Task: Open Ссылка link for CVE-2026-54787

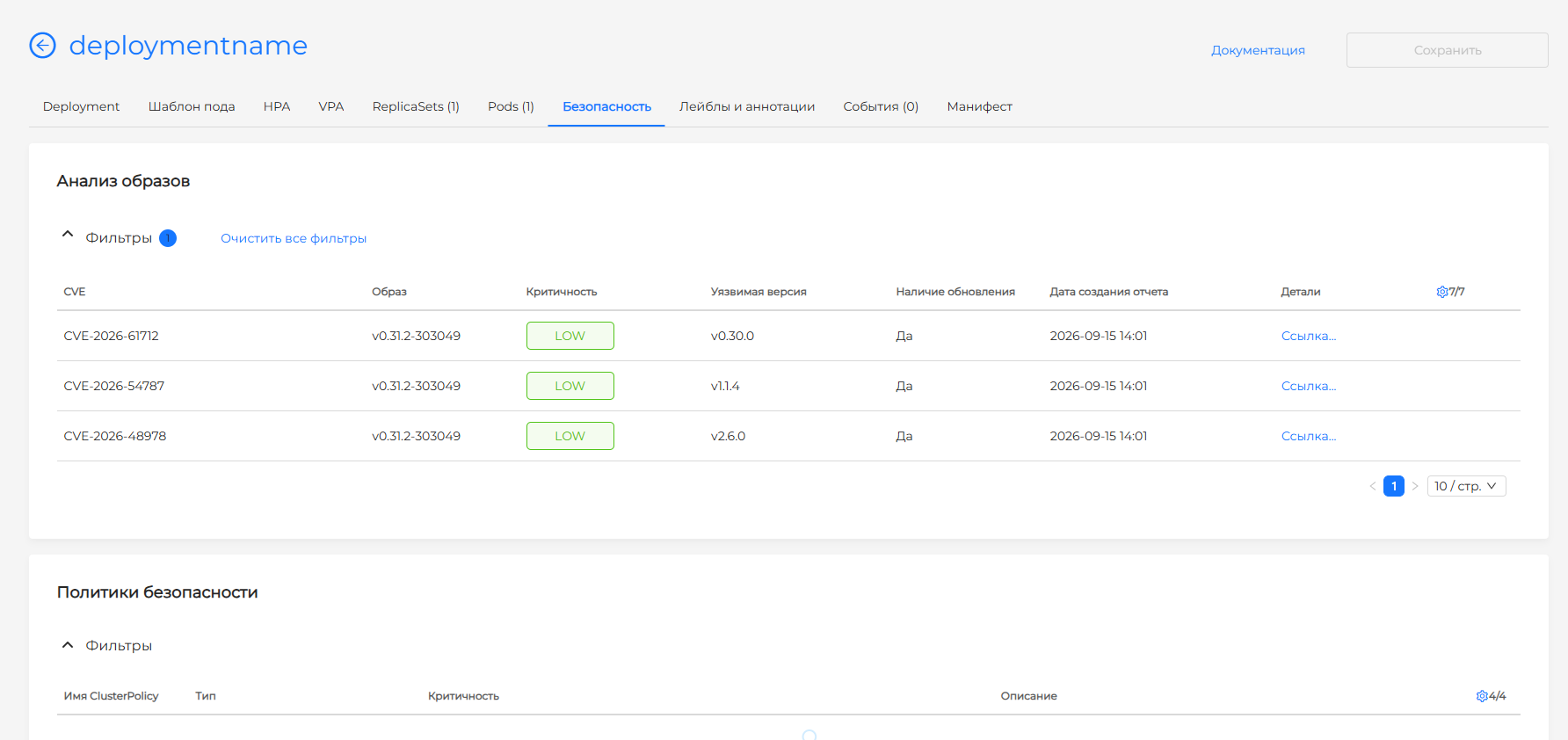Action: [1308, 386]
